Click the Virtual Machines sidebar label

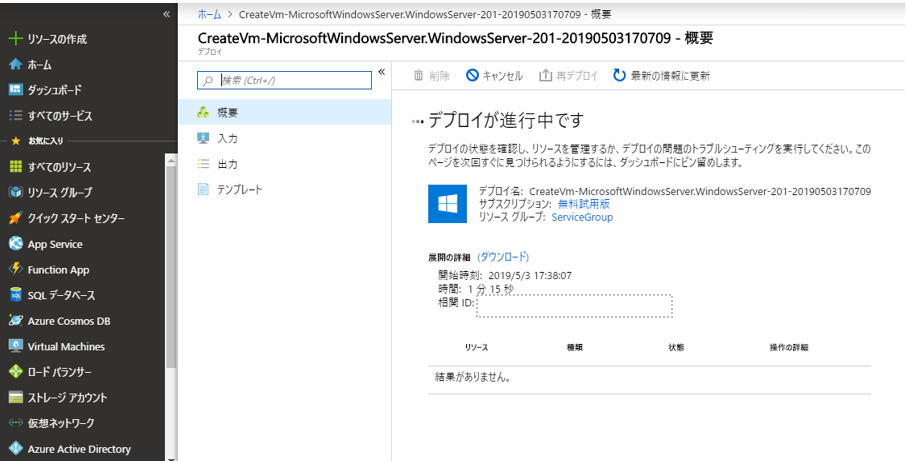tap(66, 347)
